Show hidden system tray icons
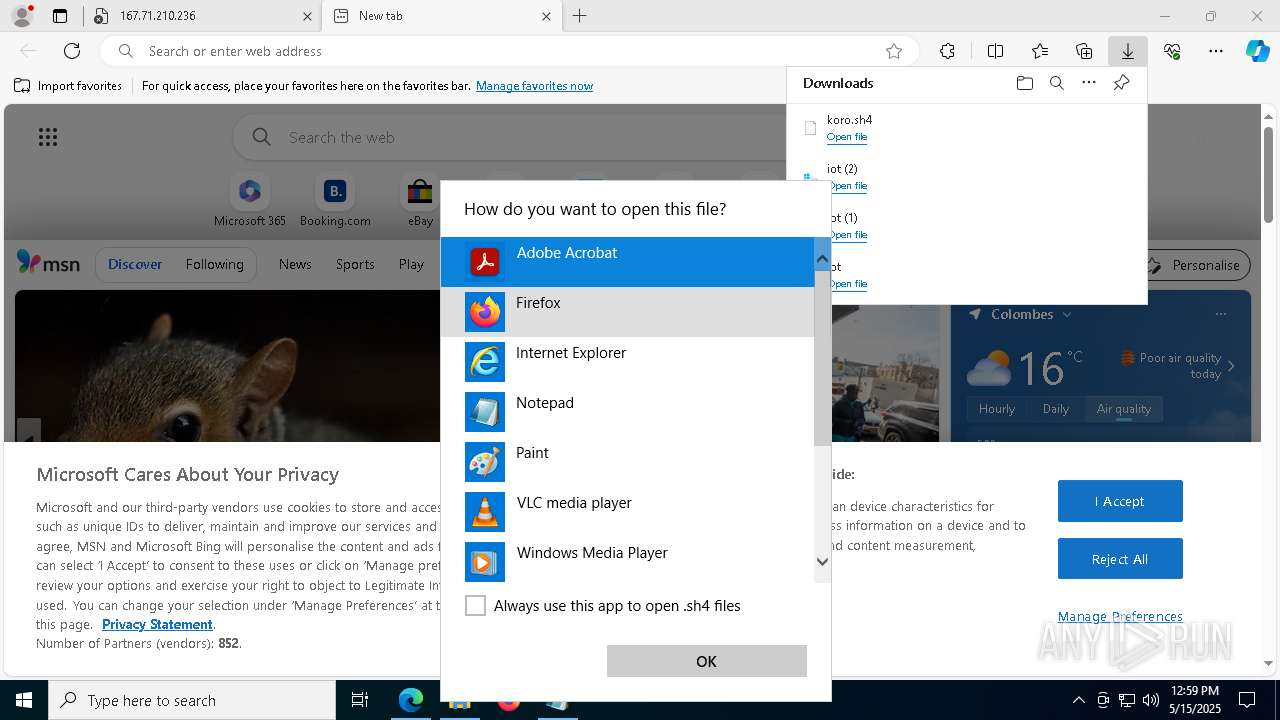The image size is (1280, 720). click(x=1078, y=700)
